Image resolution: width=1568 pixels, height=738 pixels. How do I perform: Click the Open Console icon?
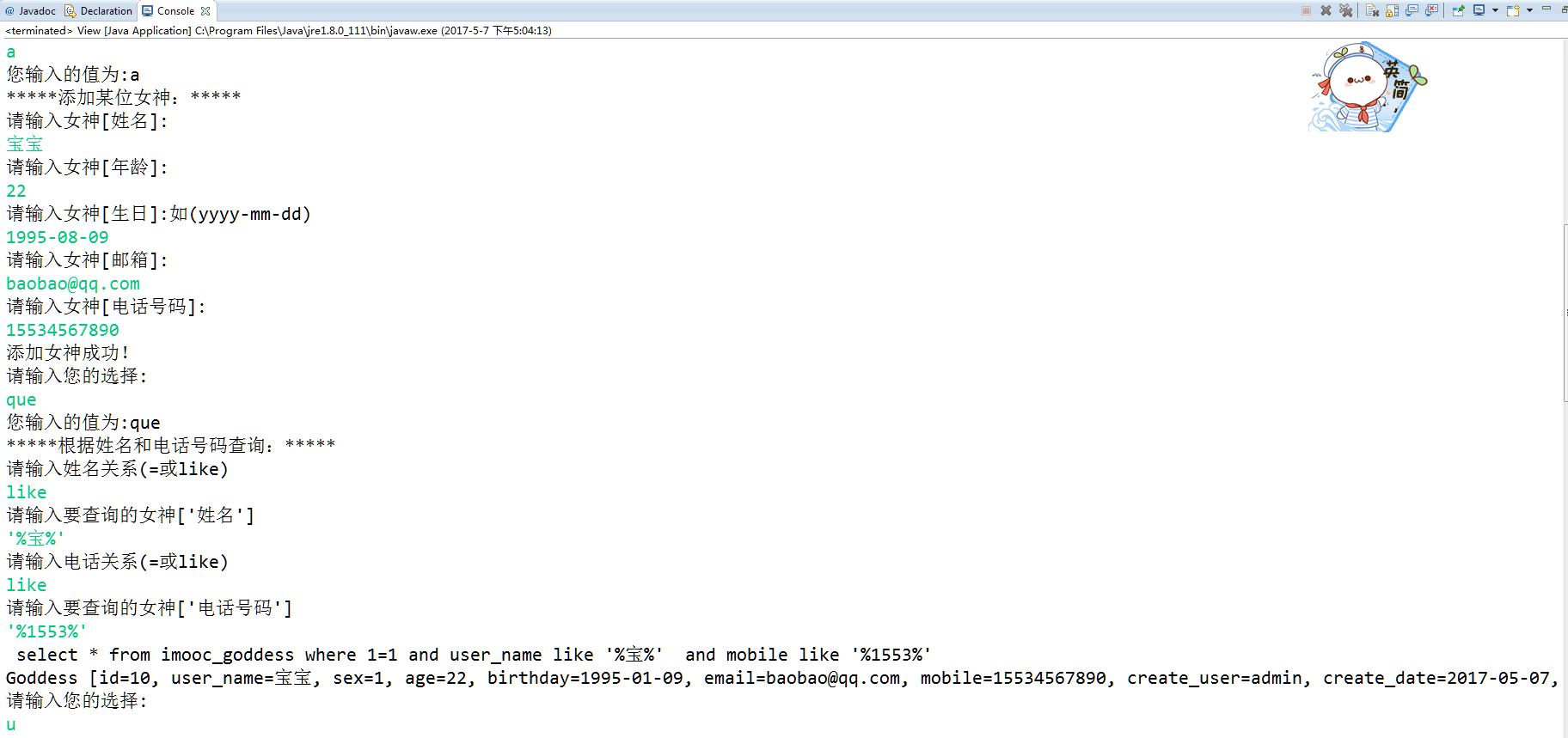(1513, 10)
